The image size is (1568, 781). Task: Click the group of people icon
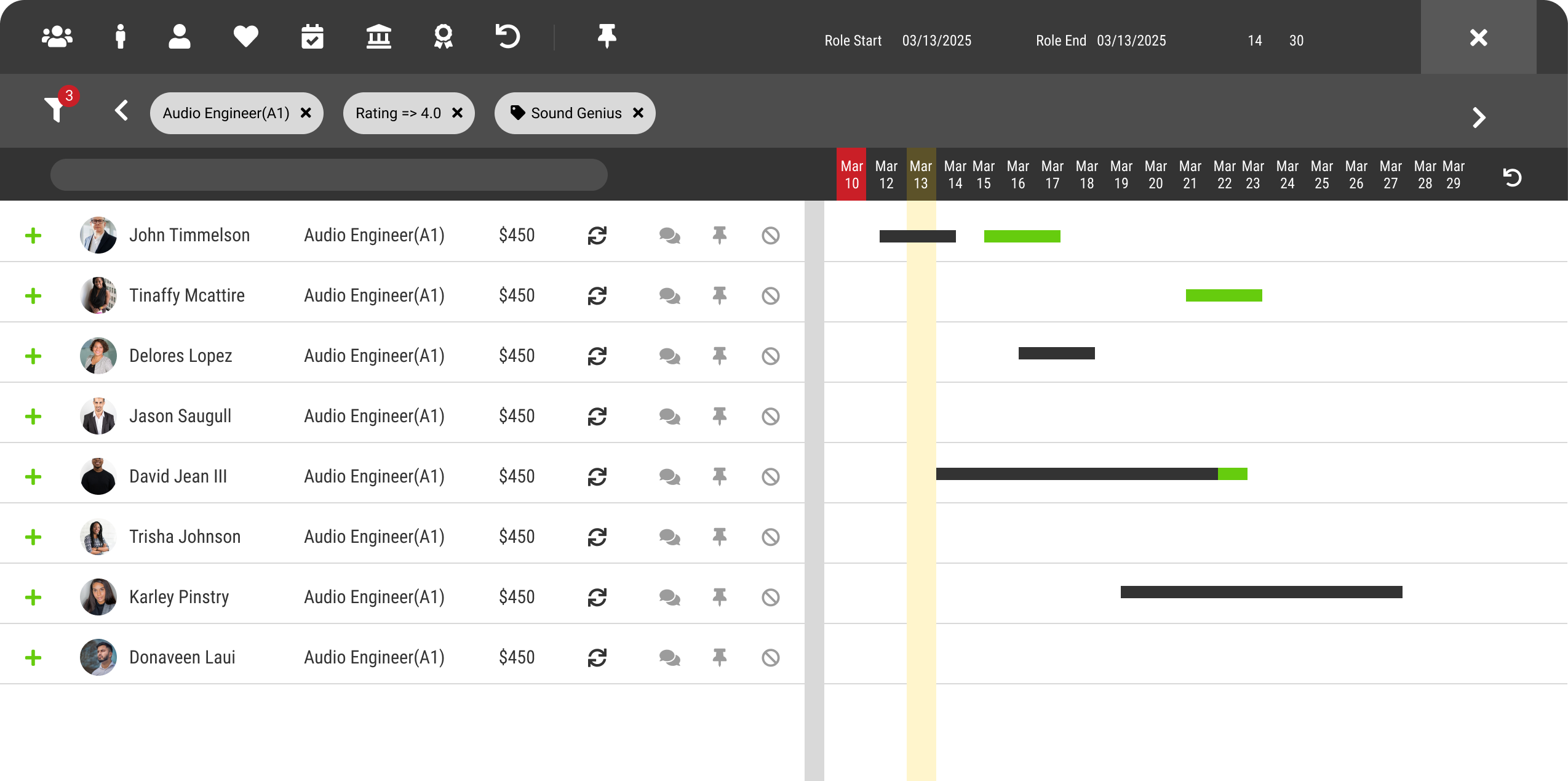[x=57, y=37]
